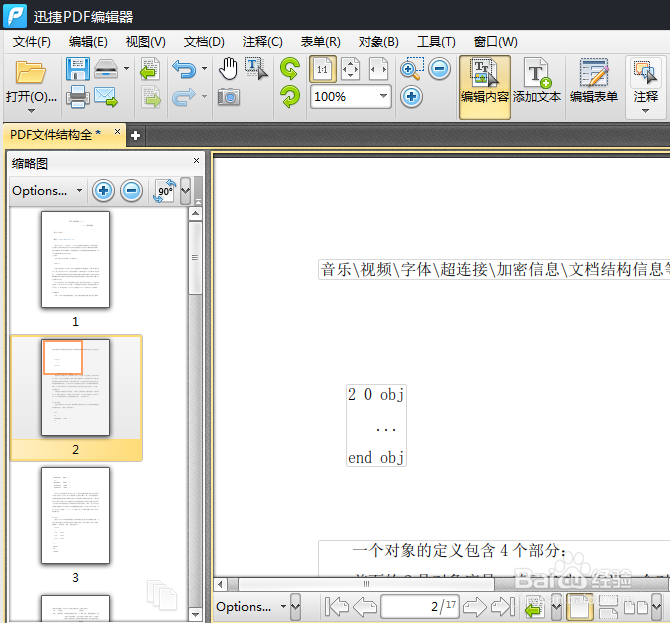The height and width of the screenshot is (623, 670).
Task: Open thumbnail panel Options dropdown
Action: point(47,190)
